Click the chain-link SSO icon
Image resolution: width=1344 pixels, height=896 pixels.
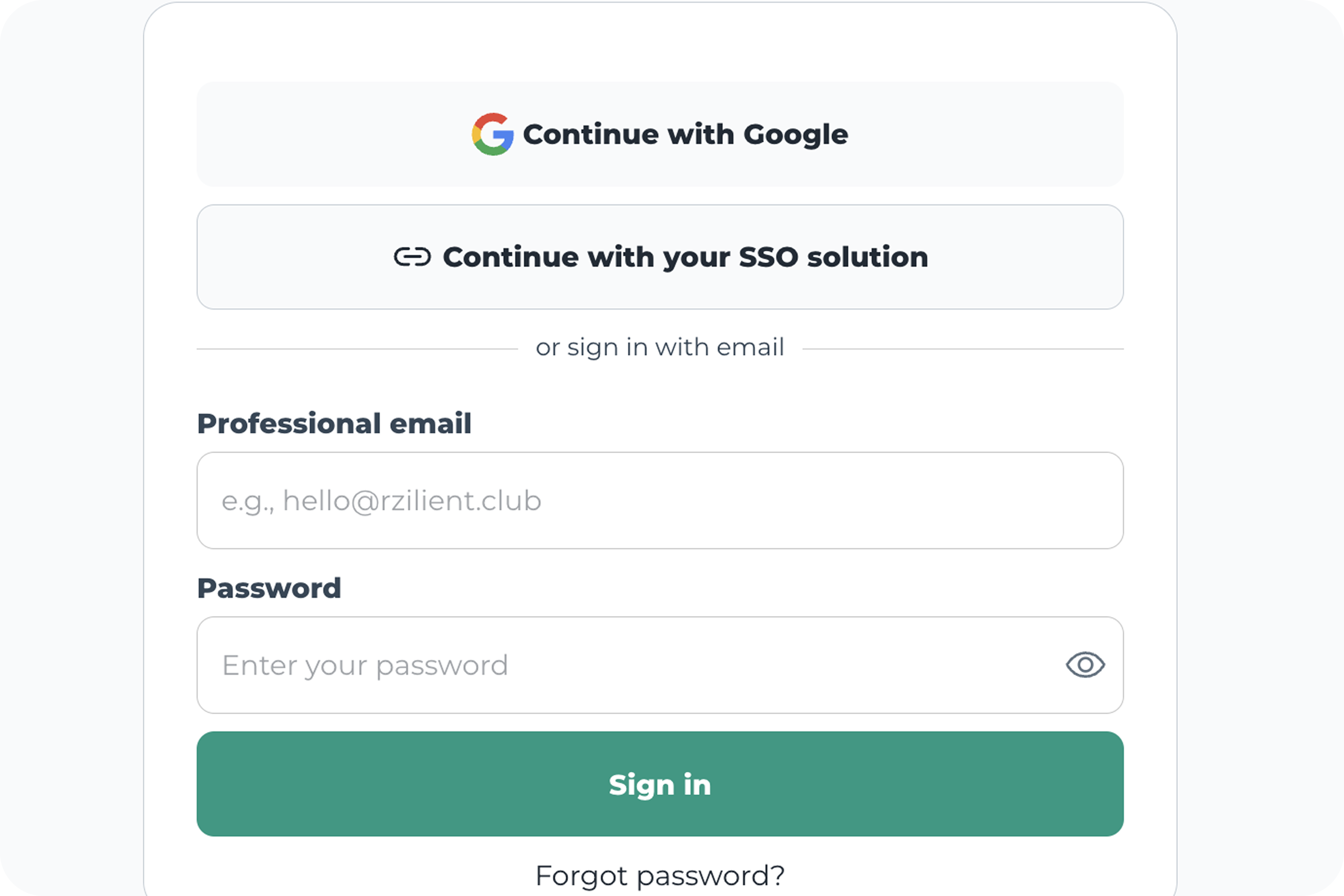pyautogui.click(x=412, y=257)
